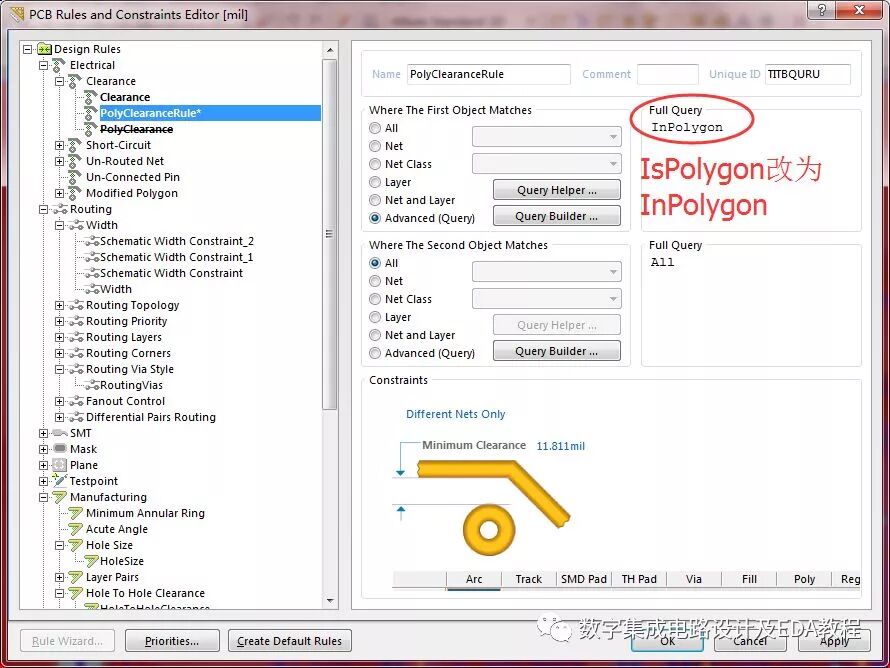Open Query Builder for second object
The width and height of the screenshot is (890, 668).
click(x=557, y=351)
